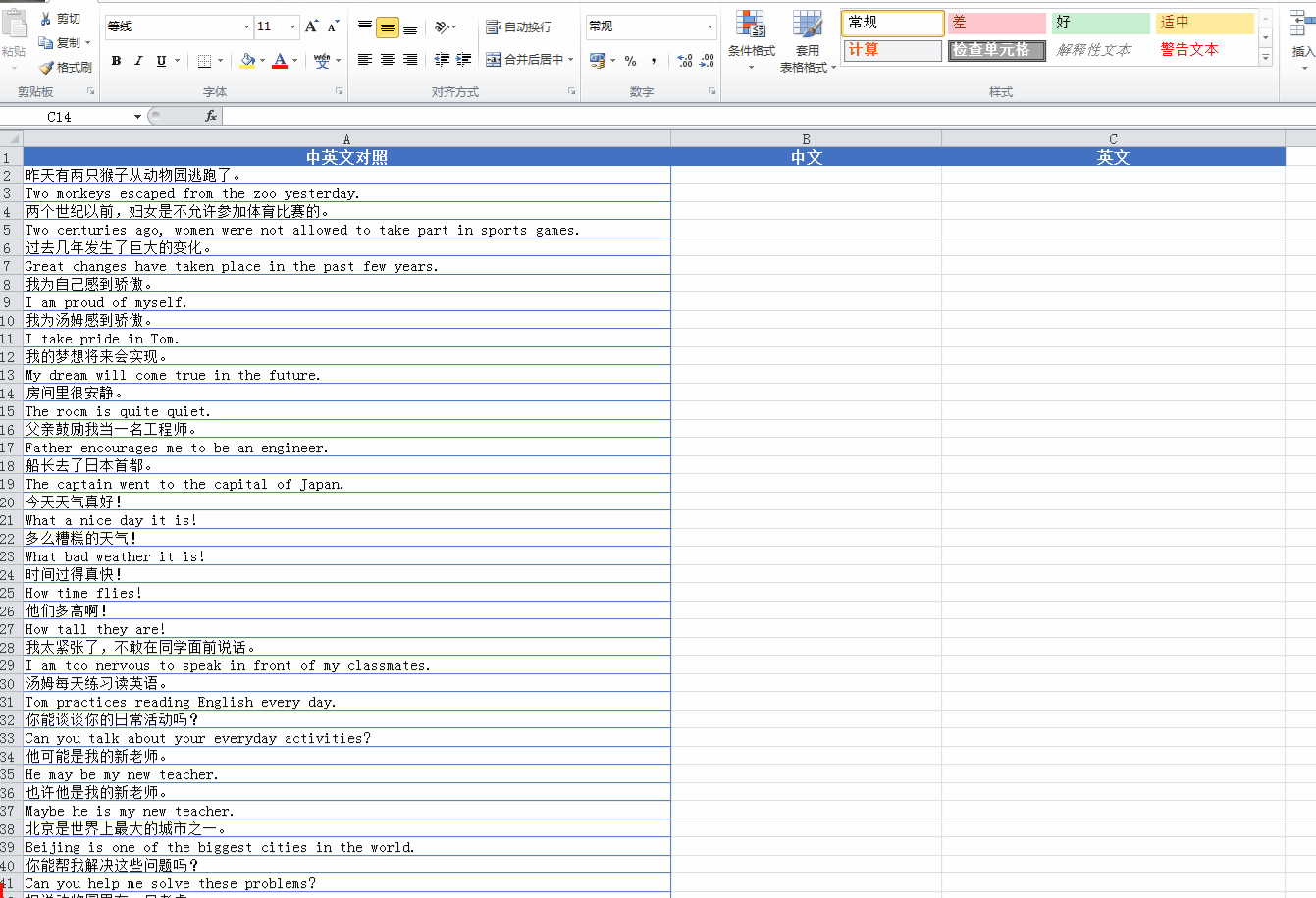
Task: Apply the 好 (Good) cell style
Action: tap(1101, 23)
